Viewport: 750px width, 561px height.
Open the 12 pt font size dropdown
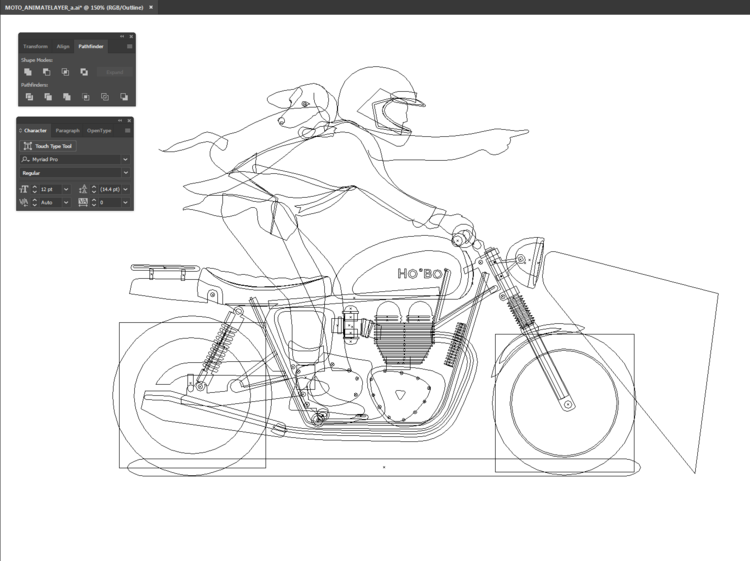[66, 189]
